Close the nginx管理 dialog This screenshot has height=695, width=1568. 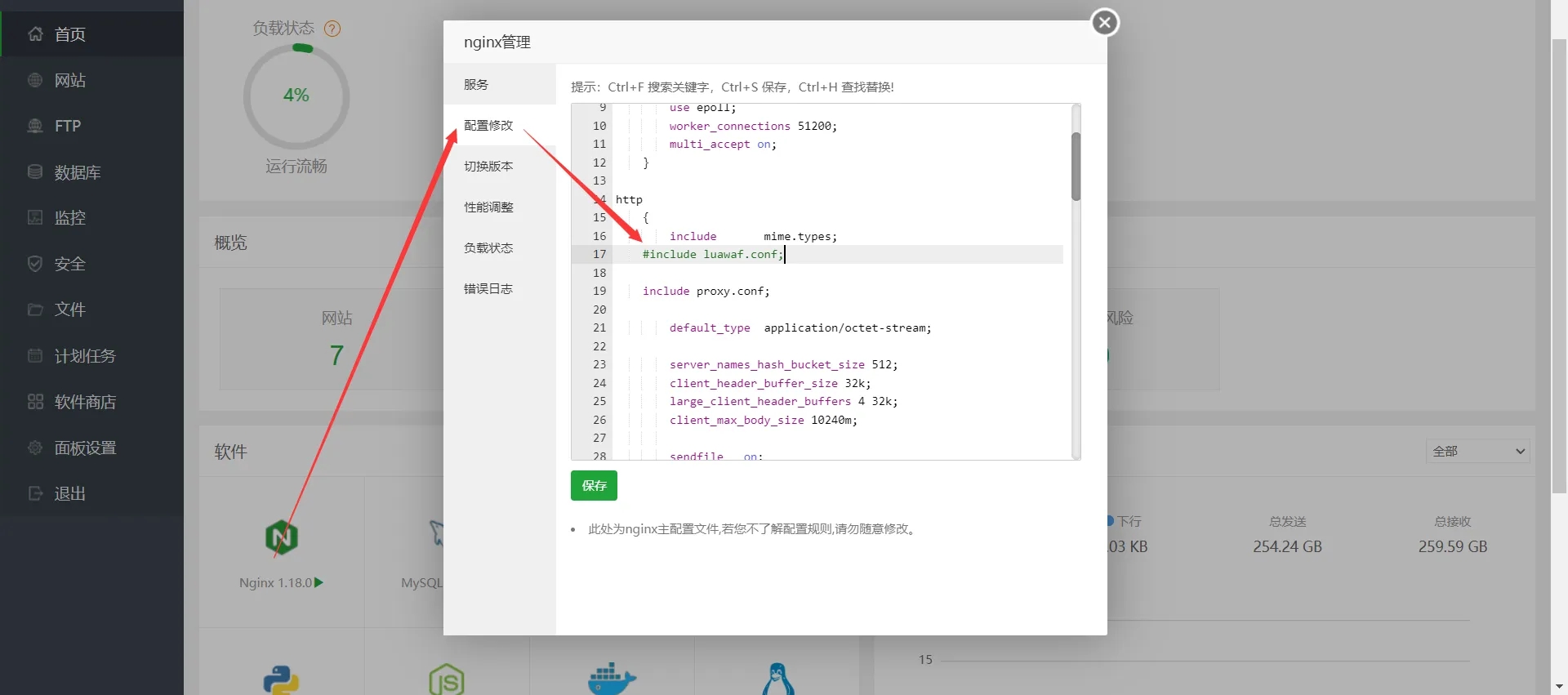pos(1105,22)
